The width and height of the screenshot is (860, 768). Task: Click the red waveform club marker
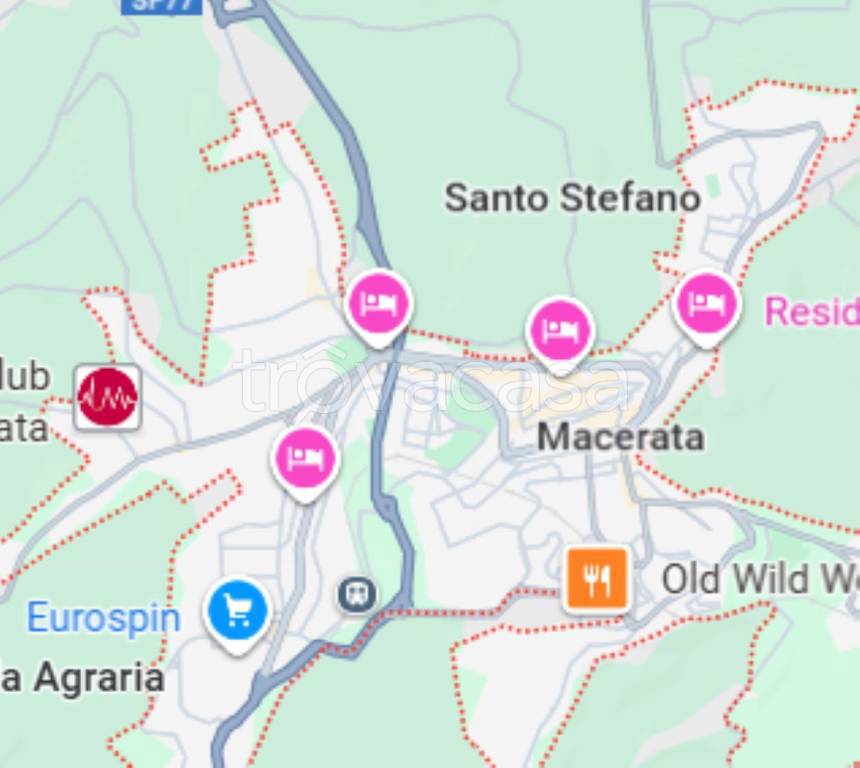click(x=108, y=397)
